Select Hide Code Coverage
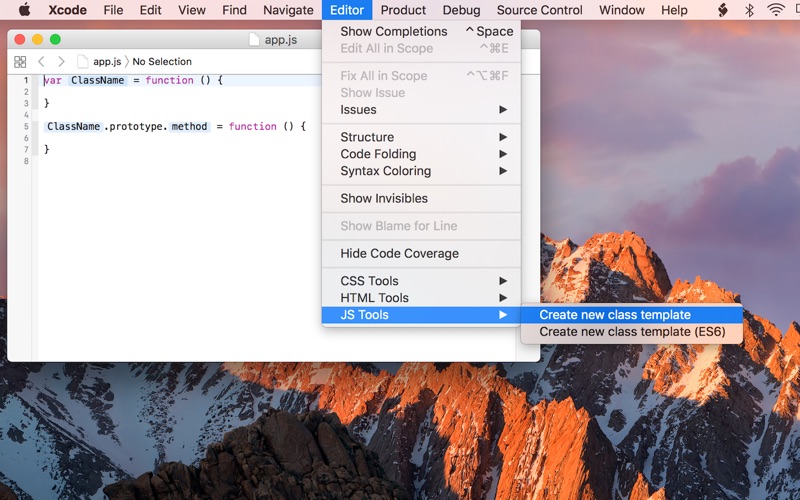Image resolution: width=800 pixels, height=500 pixels. [421, 253]
